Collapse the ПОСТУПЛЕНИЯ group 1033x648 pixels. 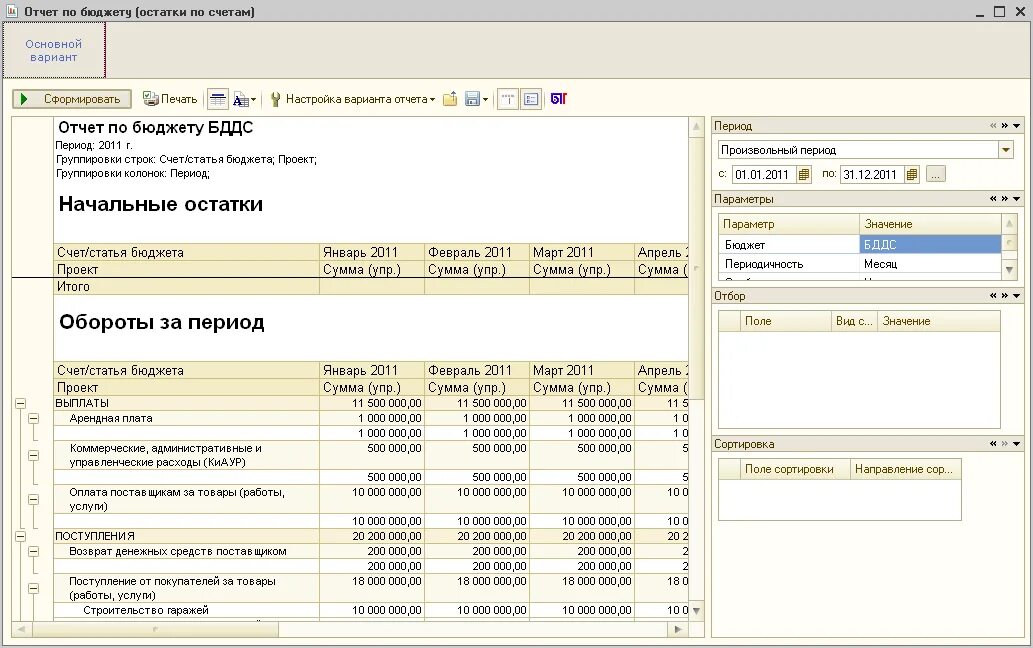pos(20,536)
